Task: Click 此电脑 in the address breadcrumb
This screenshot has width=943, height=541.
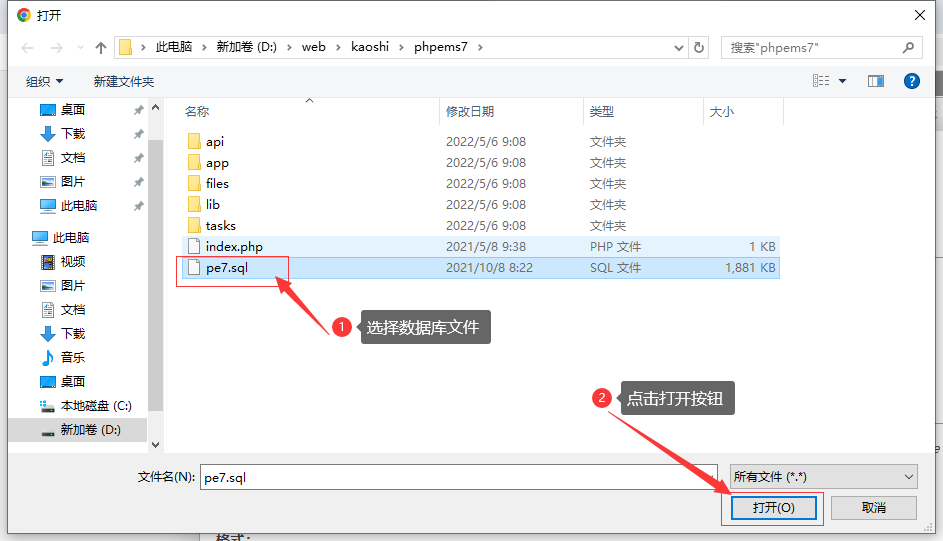Action: (174, 47)
